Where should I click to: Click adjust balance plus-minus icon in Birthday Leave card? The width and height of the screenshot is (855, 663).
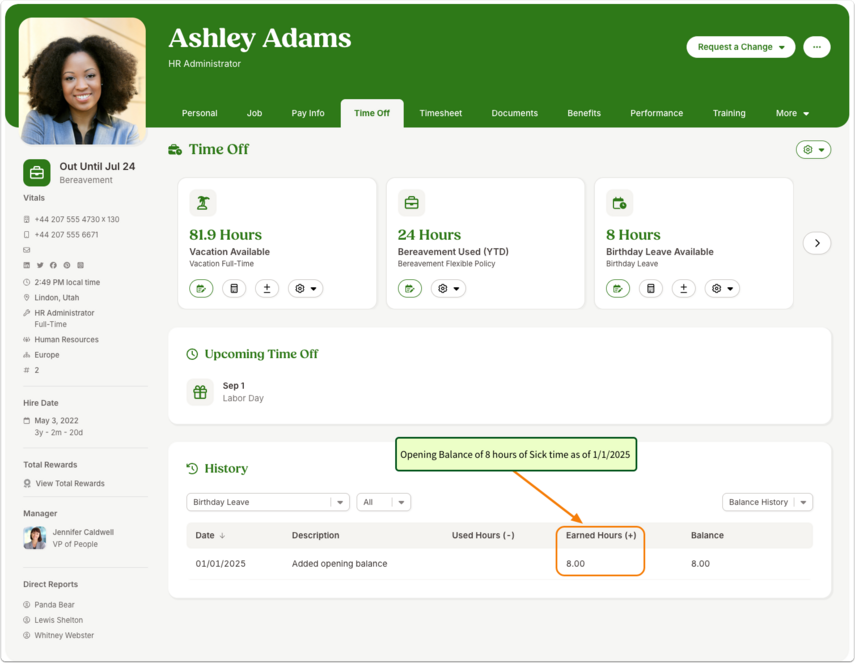(x=683, y=288)
